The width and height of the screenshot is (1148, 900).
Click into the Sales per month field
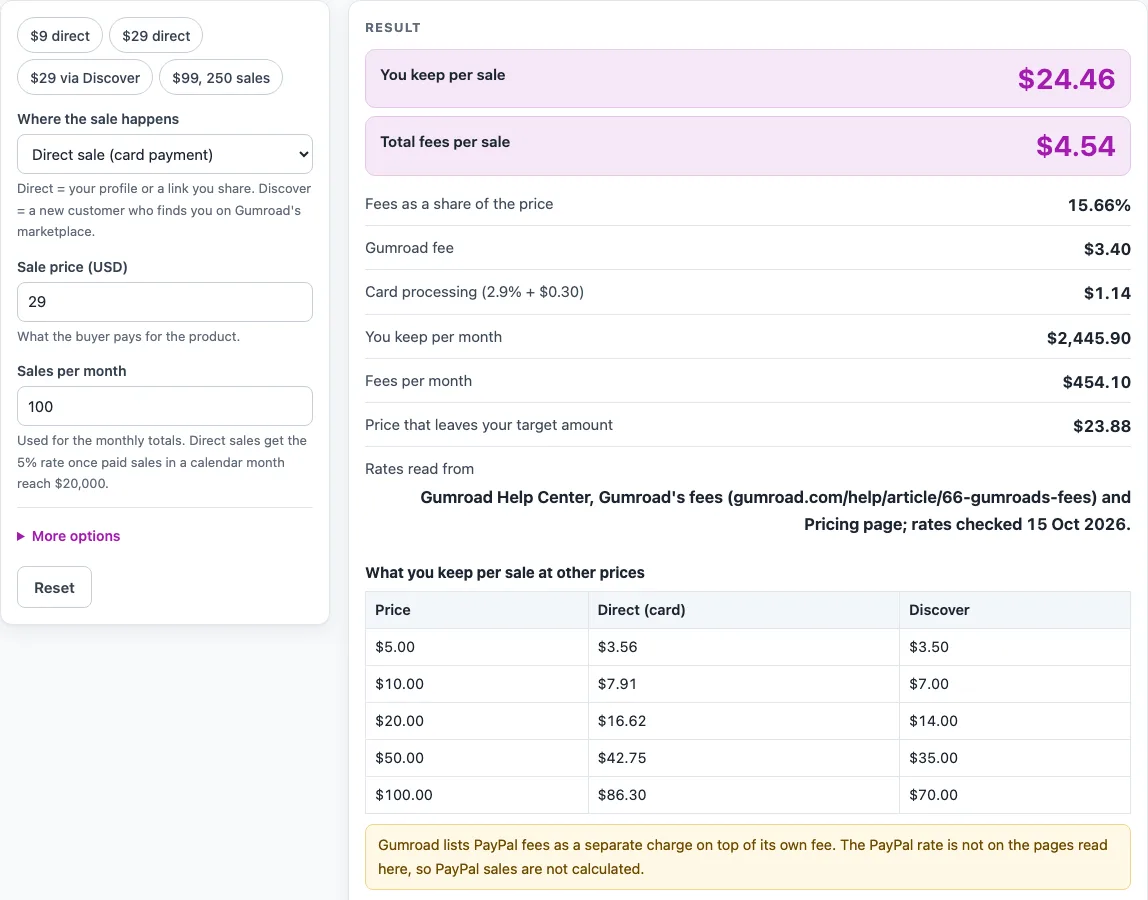click(x=165, y=406)
